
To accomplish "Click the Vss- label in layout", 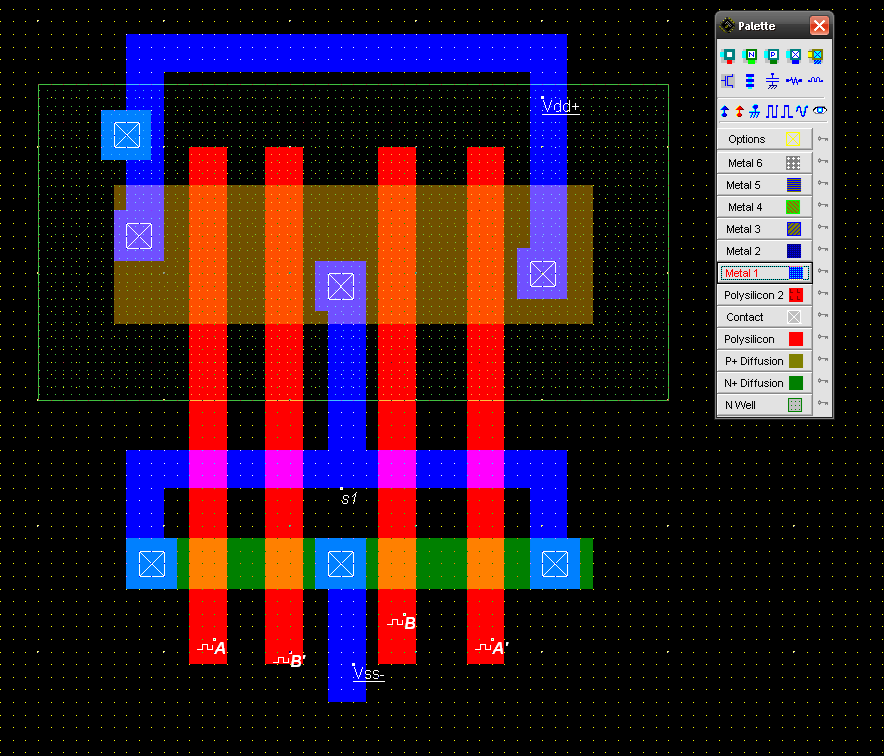I will (369, 673).
